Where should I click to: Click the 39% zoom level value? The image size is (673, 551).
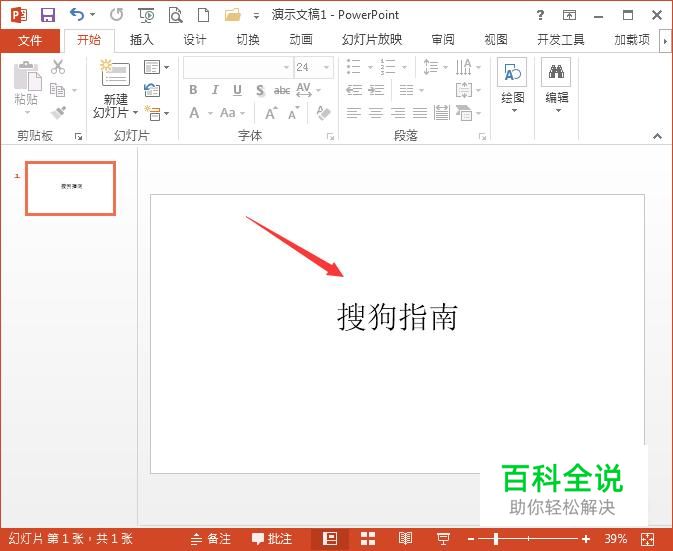pos(615,539)
